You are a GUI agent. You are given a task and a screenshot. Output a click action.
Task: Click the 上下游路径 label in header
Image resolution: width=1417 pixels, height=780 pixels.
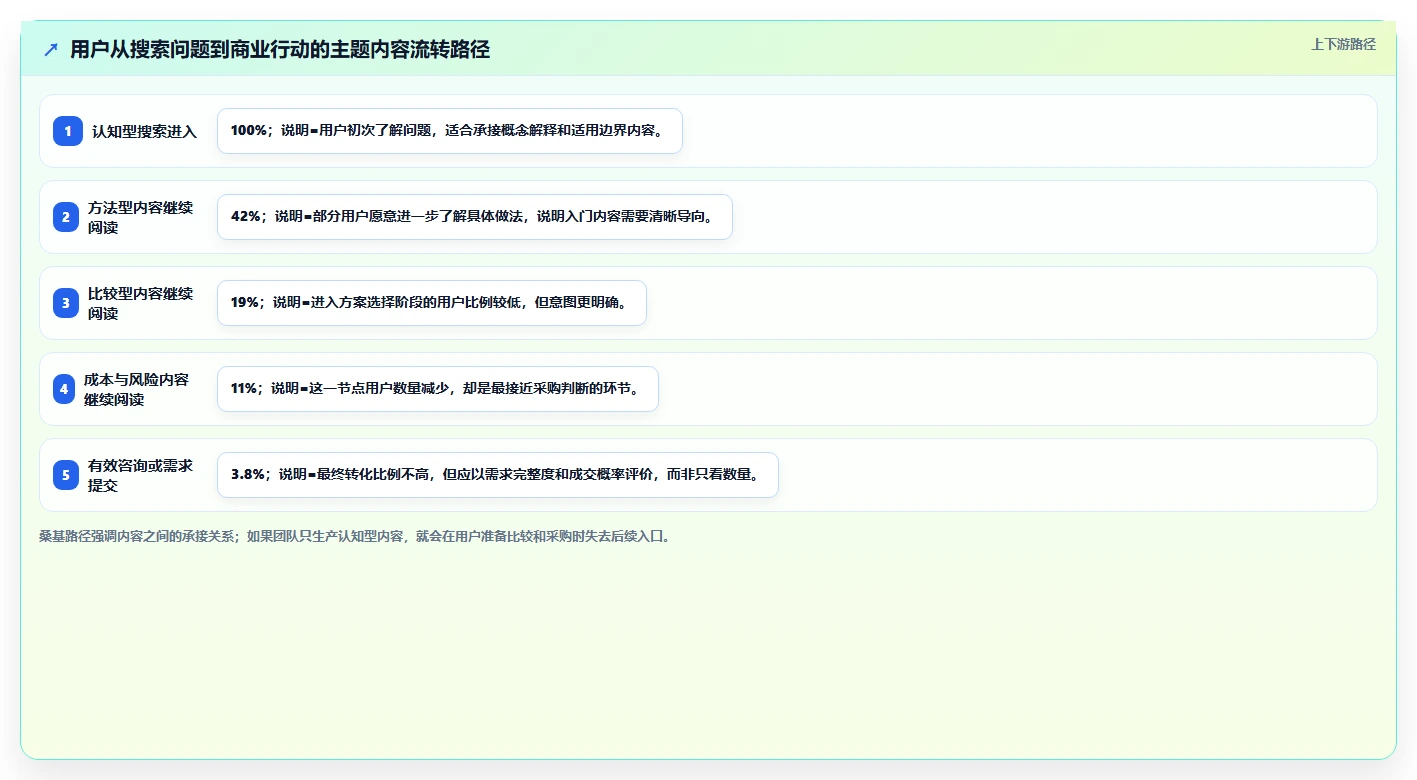[x=1343, y=45]
